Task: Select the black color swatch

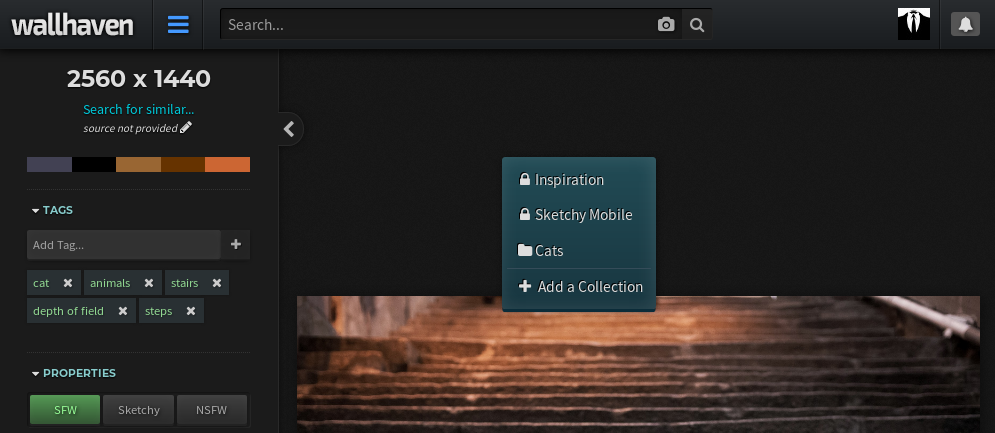Action: 94,164
